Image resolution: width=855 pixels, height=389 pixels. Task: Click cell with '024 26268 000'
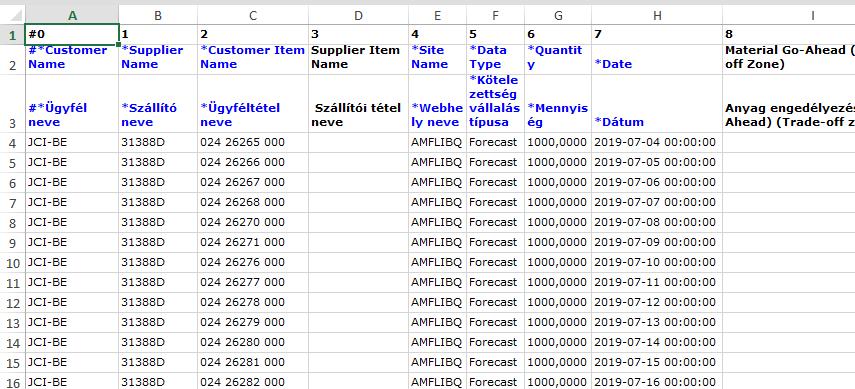pos(253,202)
